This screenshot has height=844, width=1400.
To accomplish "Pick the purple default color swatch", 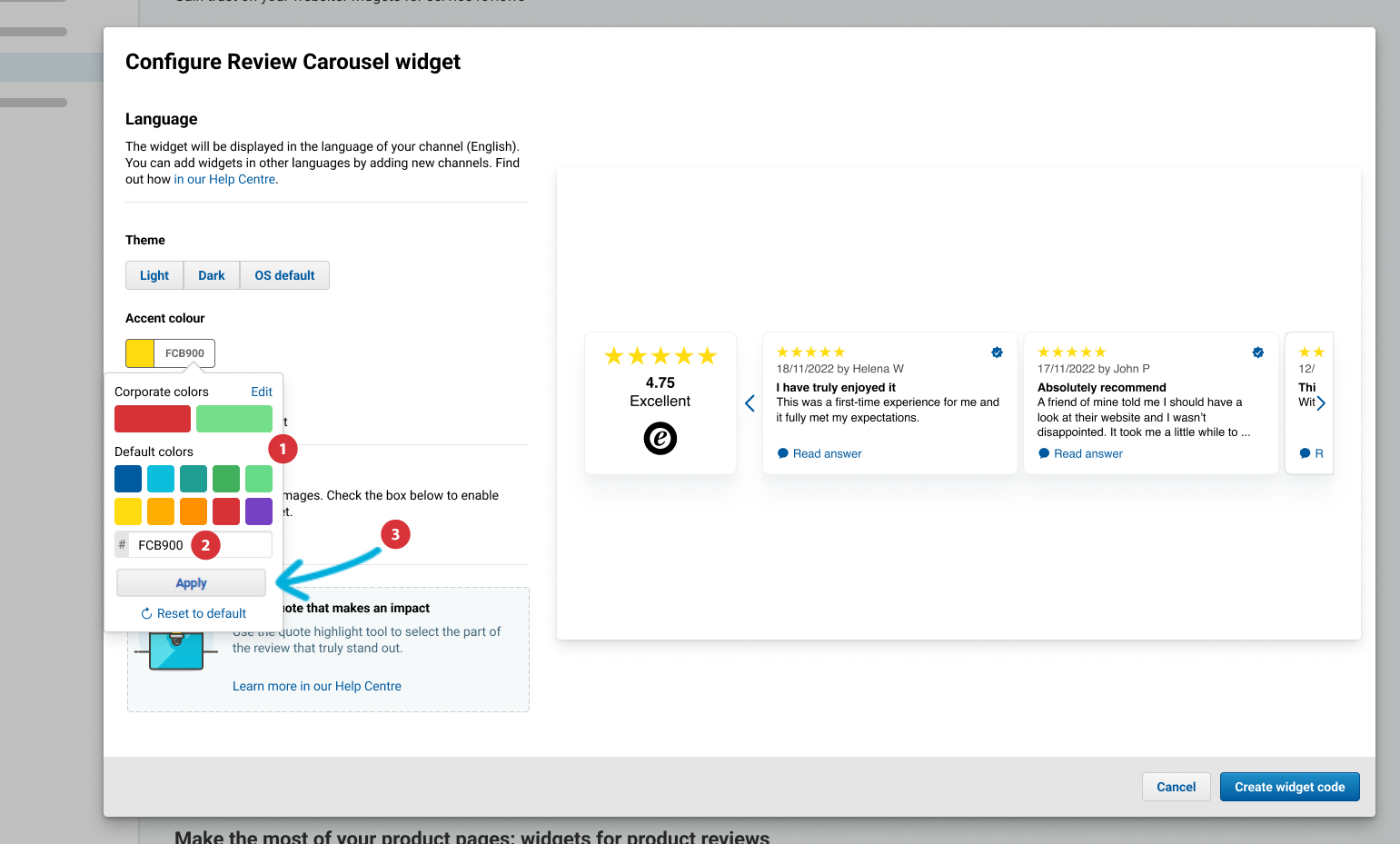I will [259, 511].
